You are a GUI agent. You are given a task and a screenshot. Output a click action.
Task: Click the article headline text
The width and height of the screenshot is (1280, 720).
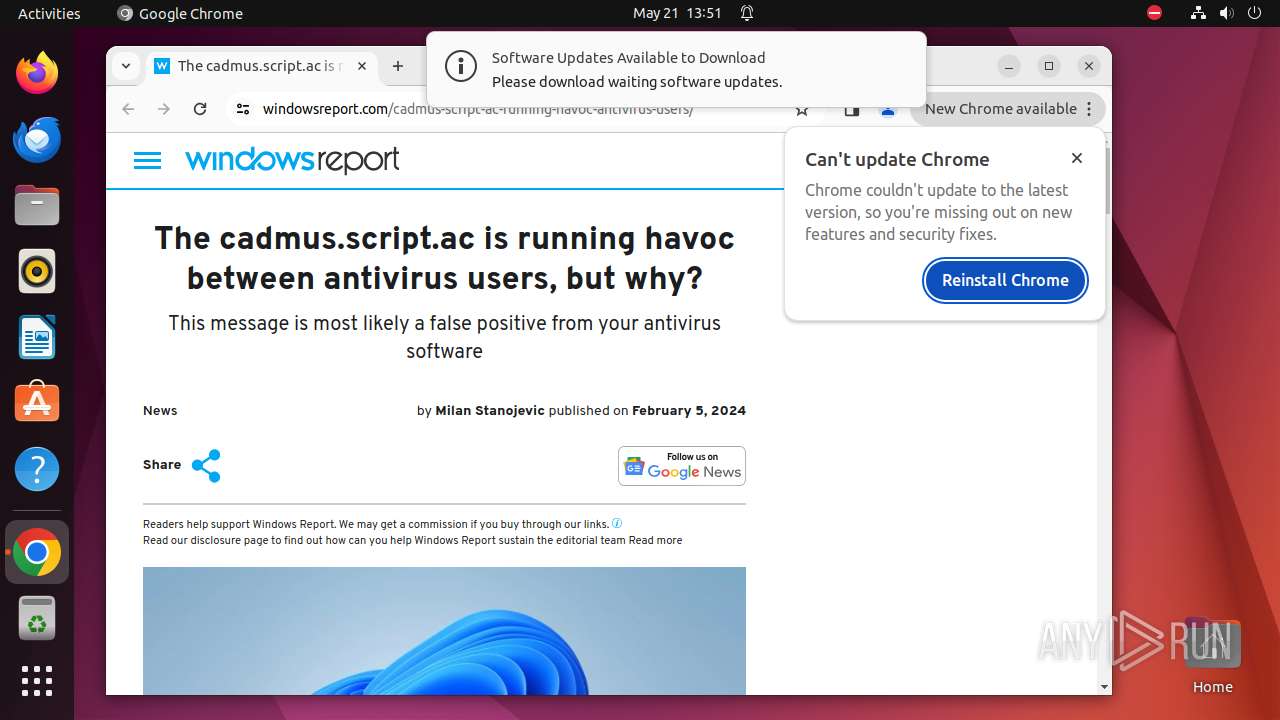[x=444, y=258]
